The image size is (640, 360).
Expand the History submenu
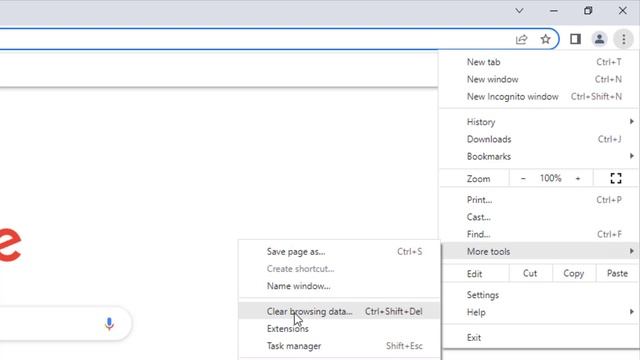539,122
